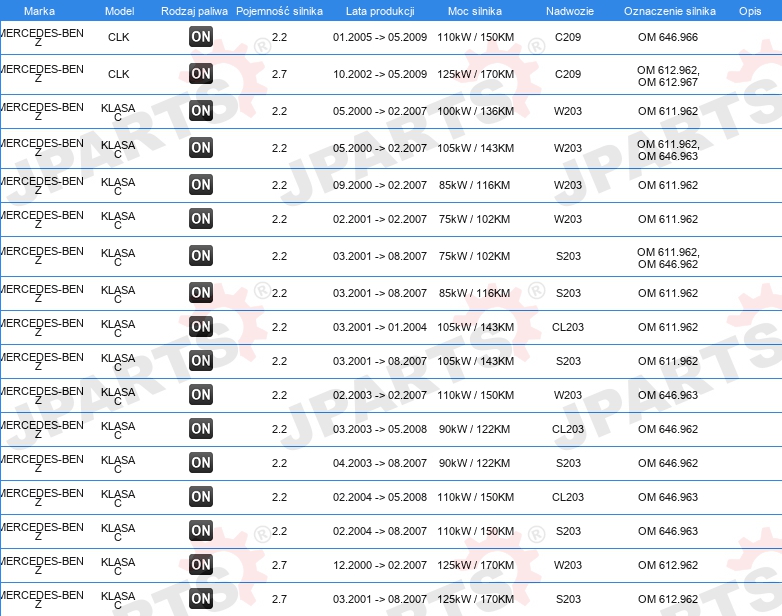Viewport: 782px width, 616px height.
Task: Click the Marka column header
Action: [x=39, y=11]
